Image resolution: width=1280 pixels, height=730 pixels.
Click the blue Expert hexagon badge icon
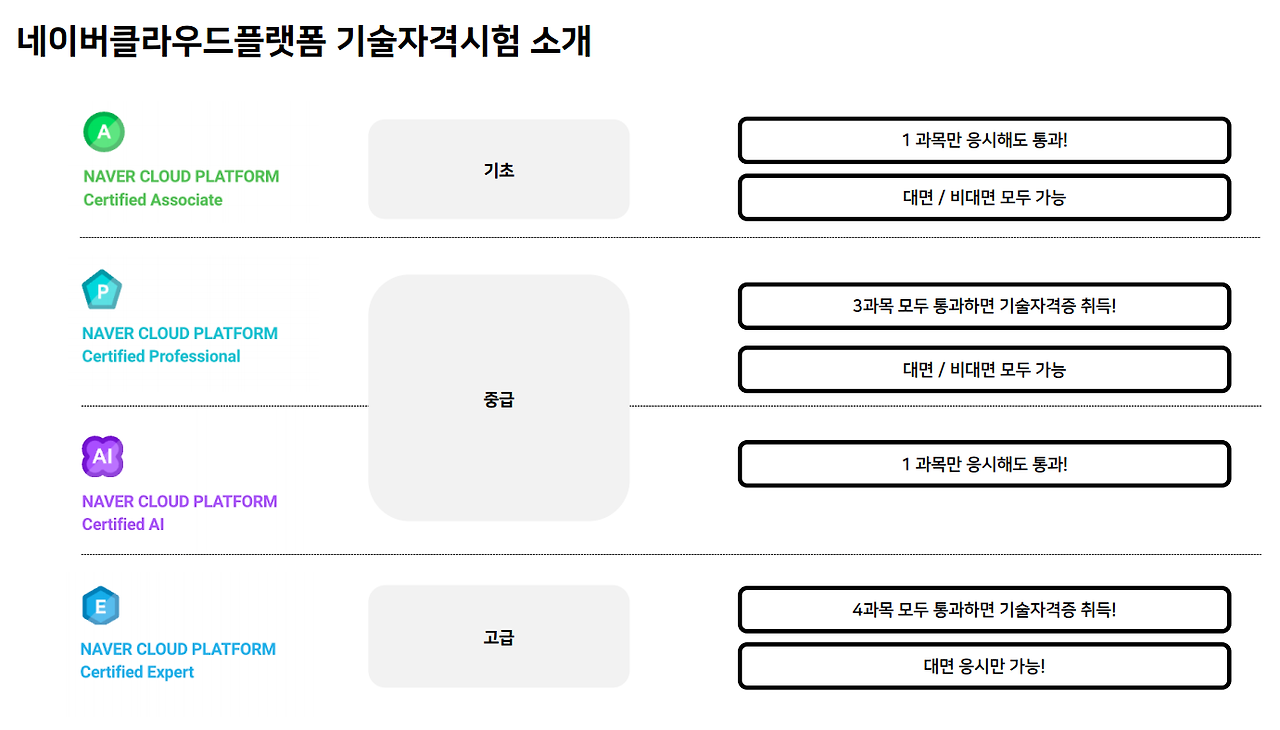click(x=101, y=606)
